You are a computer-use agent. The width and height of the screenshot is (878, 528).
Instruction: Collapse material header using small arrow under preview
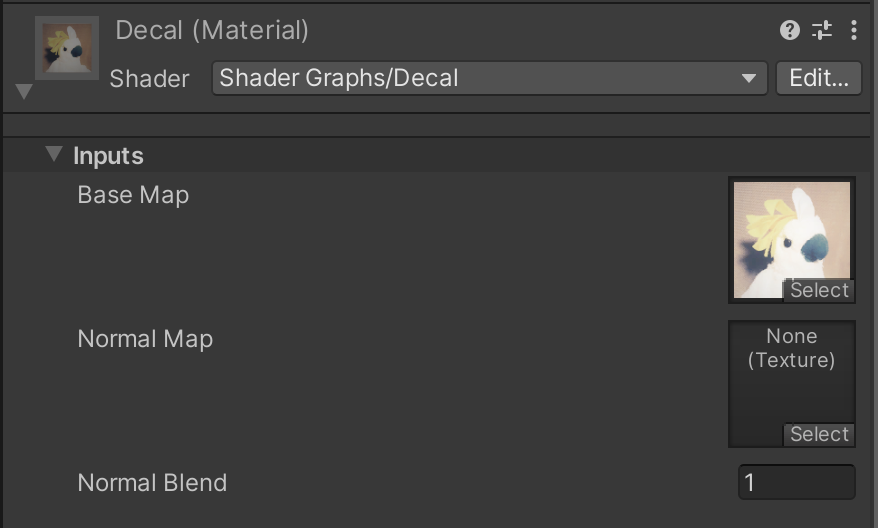[x=25, y=91]
